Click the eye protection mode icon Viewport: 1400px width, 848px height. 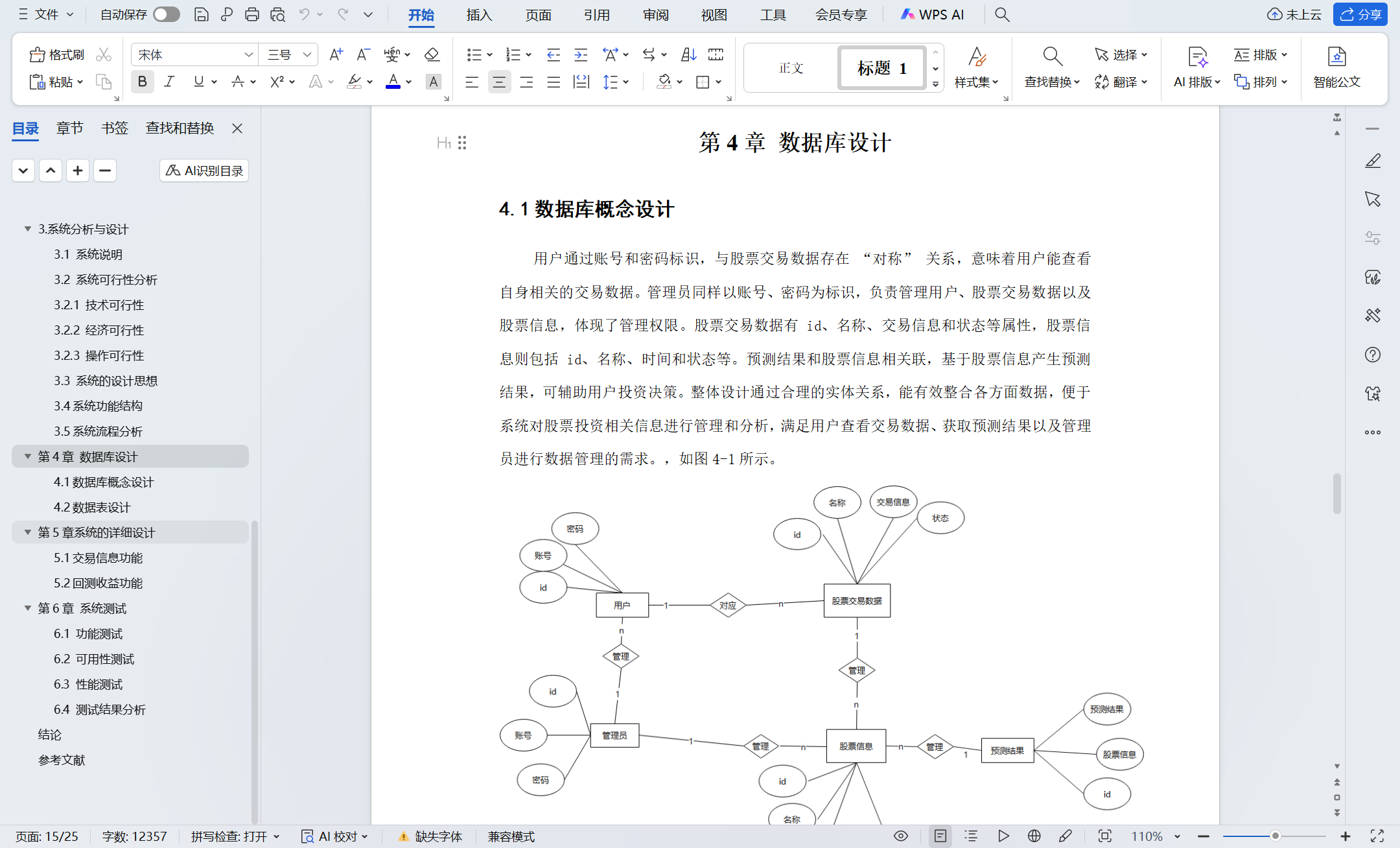pos(901,836)
